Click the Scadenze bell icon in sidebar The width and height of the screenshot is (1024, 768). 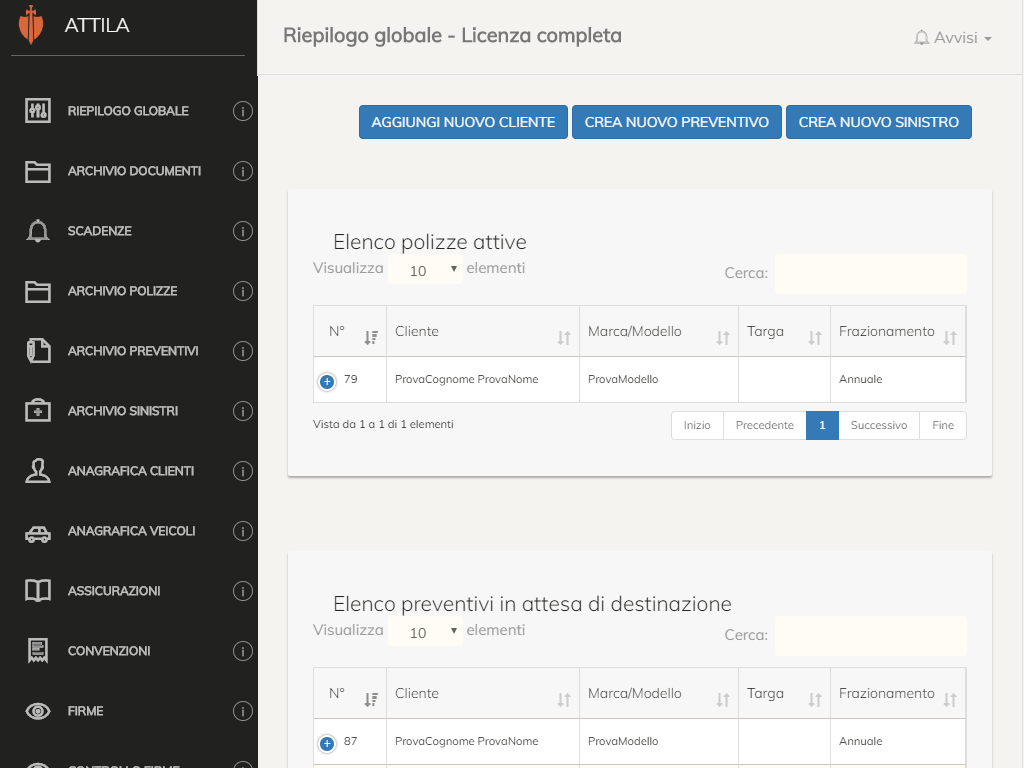pyautogui.click(x=38, y=231)
